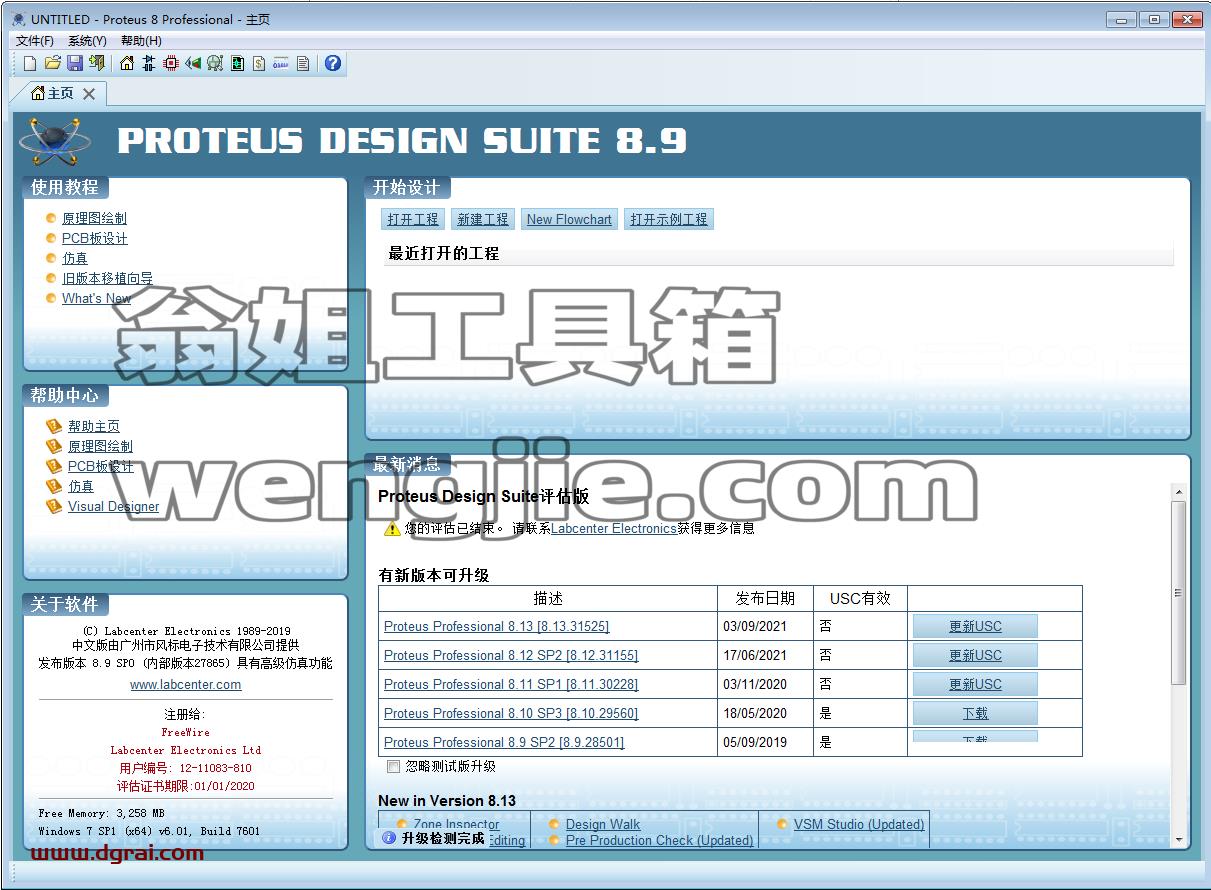
Task: Open the www.labcenter.com link
Action: [186, 685]
